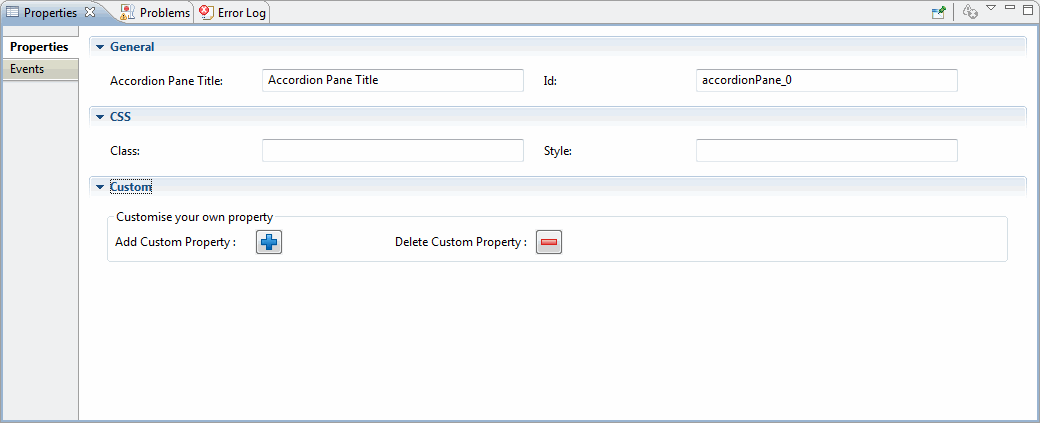Pin the Properties view to the selection
The width and height of the screenshot is (1040, 423).
tap(938, 12)
